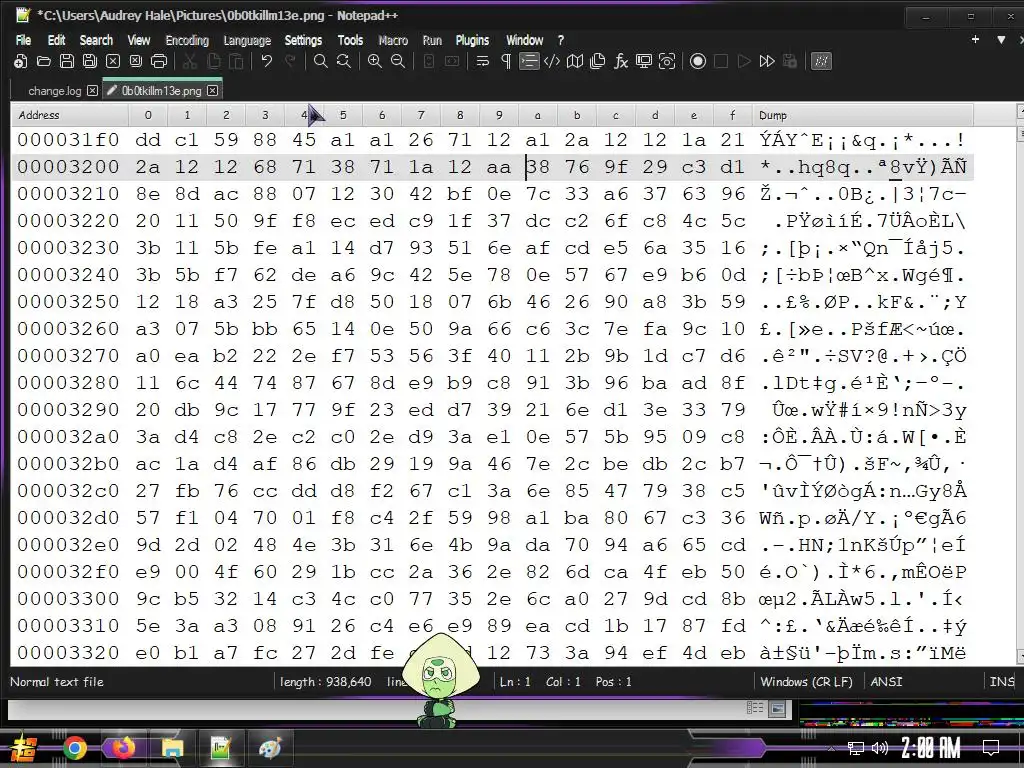The height and width of the screenshot is (768, 1024).
Task: Open the Window menu
Action: 524,40
